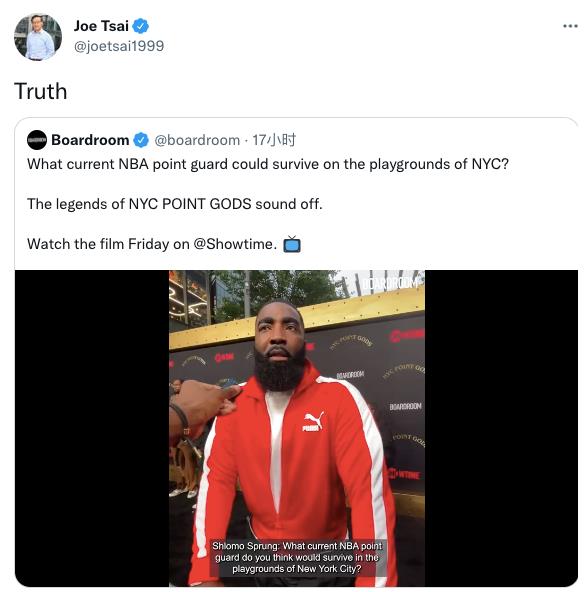Click the television emoji icon
Image resolution: width=588 pixels, height=592 pixels.
(292, 244)
